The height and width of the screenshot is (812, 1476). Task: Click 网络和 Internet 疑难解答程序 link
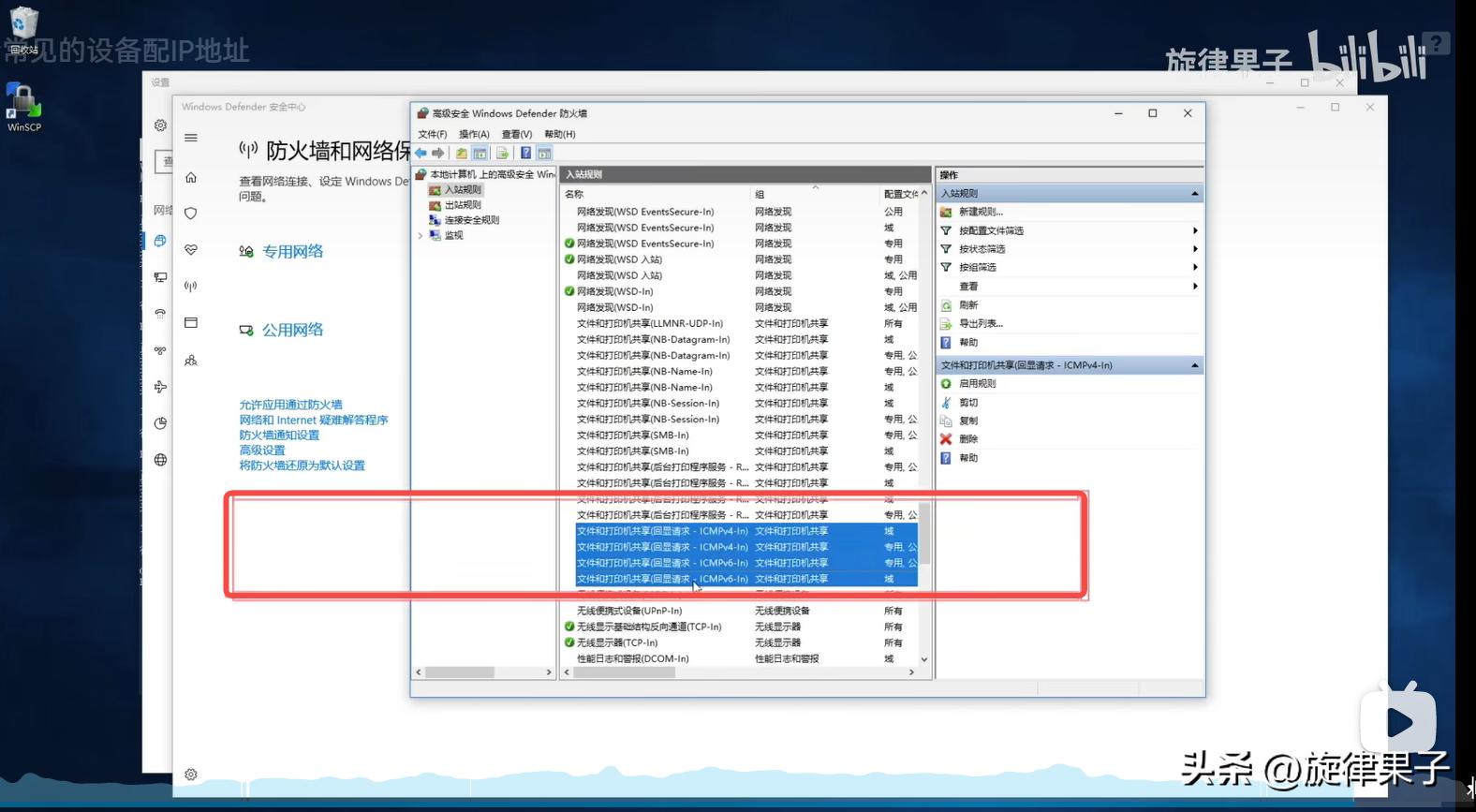(313, 420)
